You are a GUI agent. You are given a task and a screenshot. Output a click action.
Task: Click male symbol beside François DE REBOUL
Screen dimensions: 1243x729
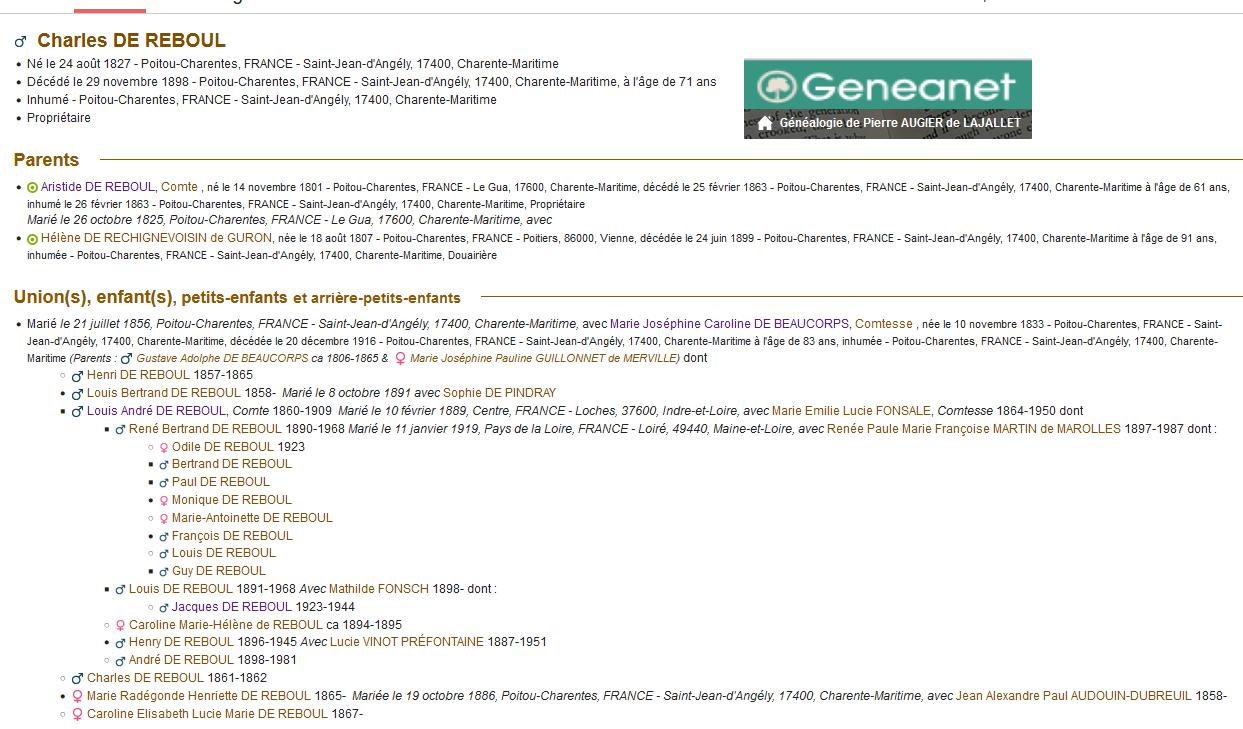(164, 537)
